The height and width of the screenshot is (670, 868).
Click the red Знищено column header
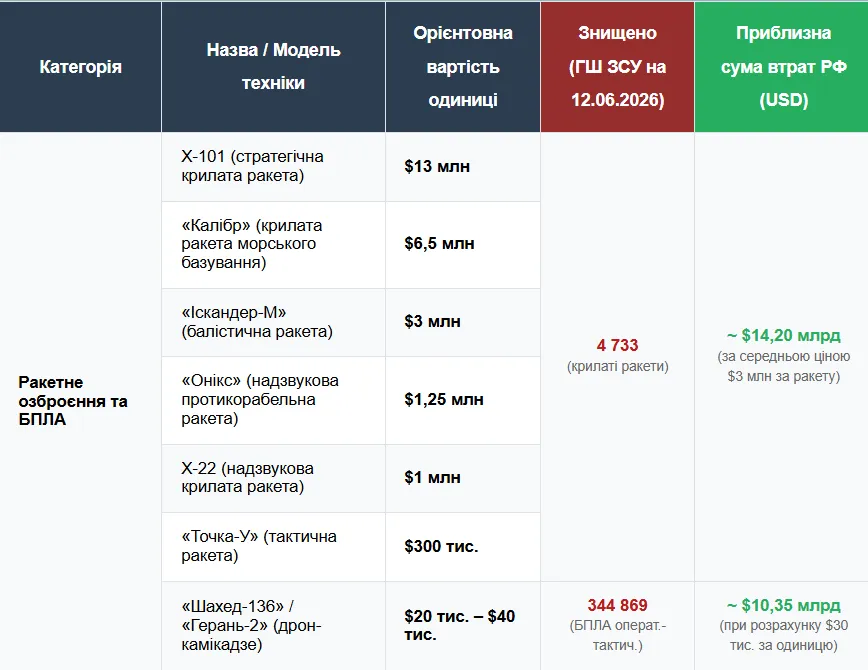pos(617,67)
